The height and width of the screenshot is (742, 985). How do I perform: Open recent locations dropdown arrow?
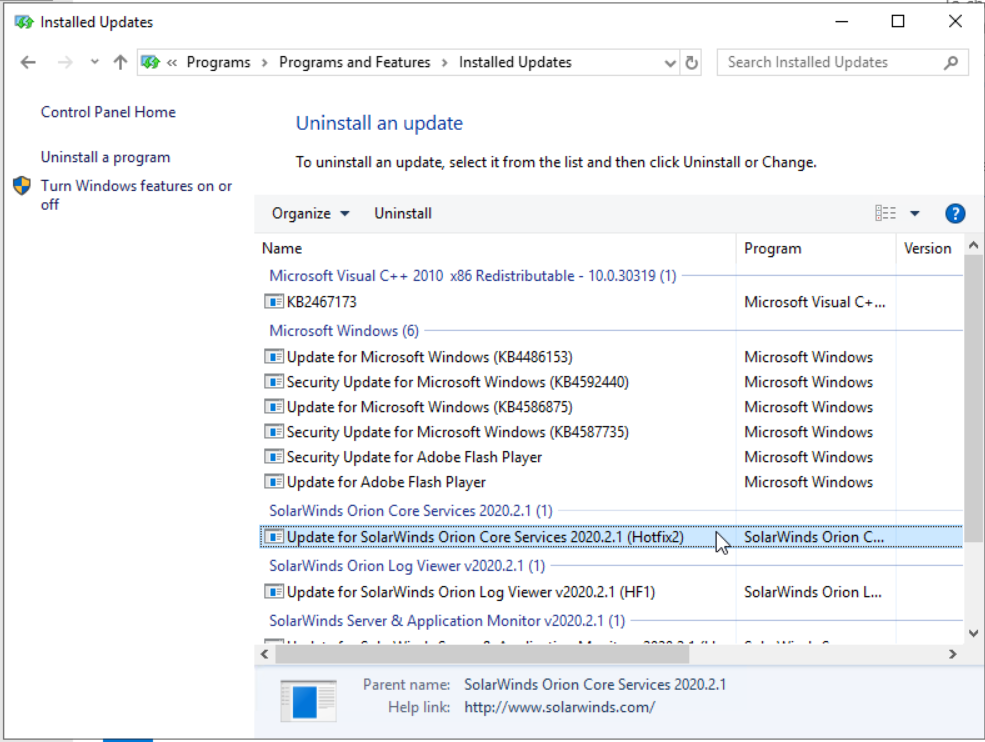click(x=94, y=62)
